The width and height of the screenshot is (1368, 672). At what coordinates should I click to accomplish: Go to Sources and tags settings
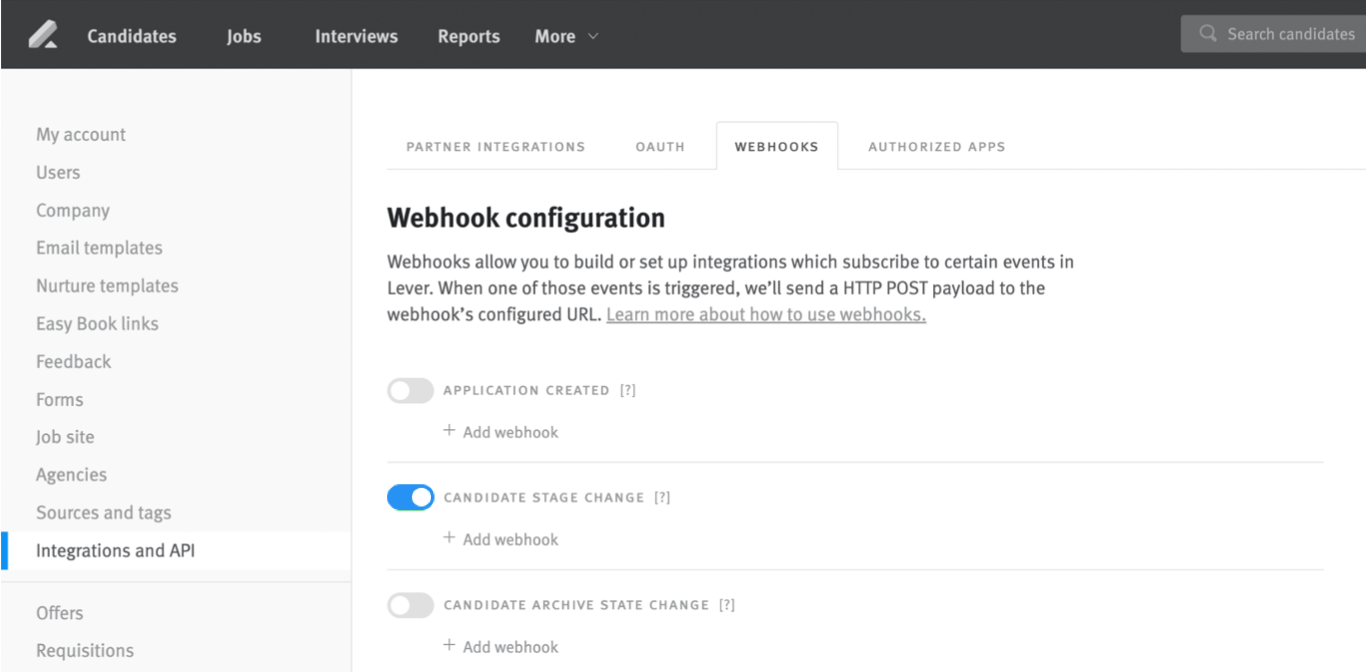click(x=103, y=512)
